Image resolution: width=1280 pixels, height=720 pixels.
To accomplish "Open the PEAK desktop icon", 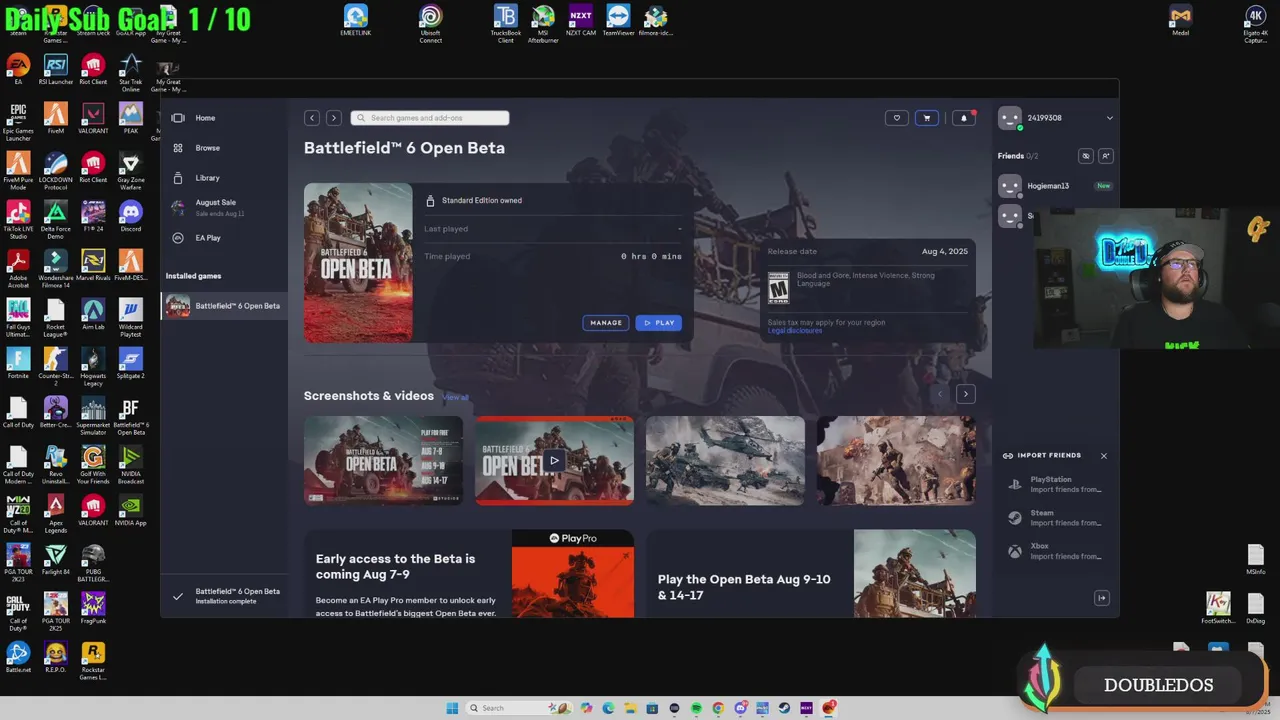I will coord(131,118).
